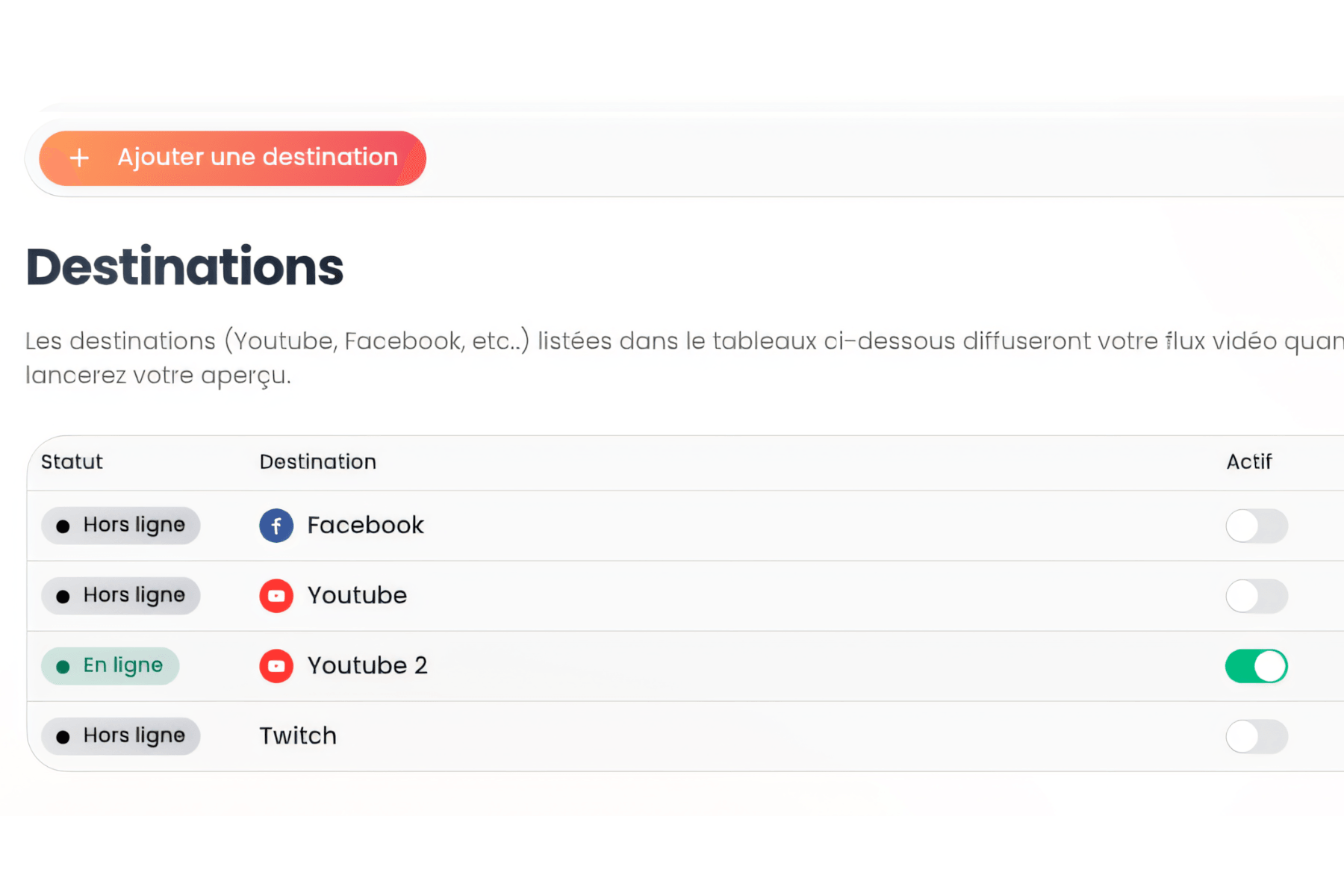Click the Destination column header
The width and height of the screenshot is (1344, 896).
coord(317,461)
